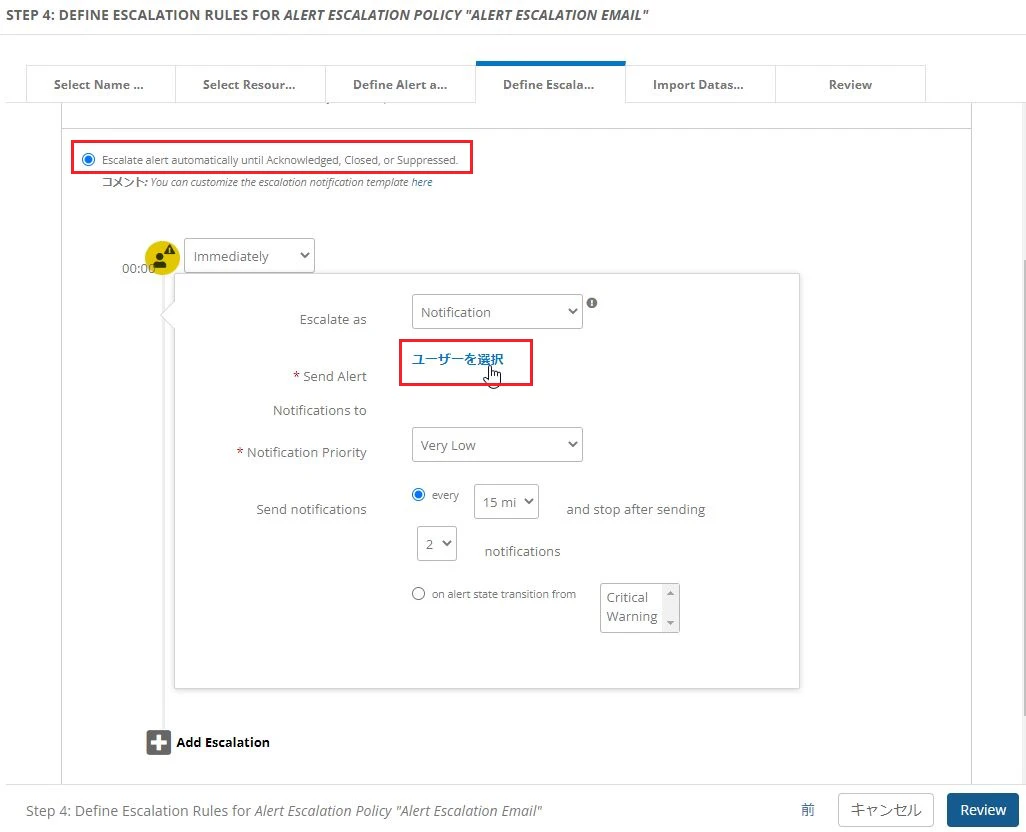
Task: Click the blue Review button
Action: coord(983,810)
